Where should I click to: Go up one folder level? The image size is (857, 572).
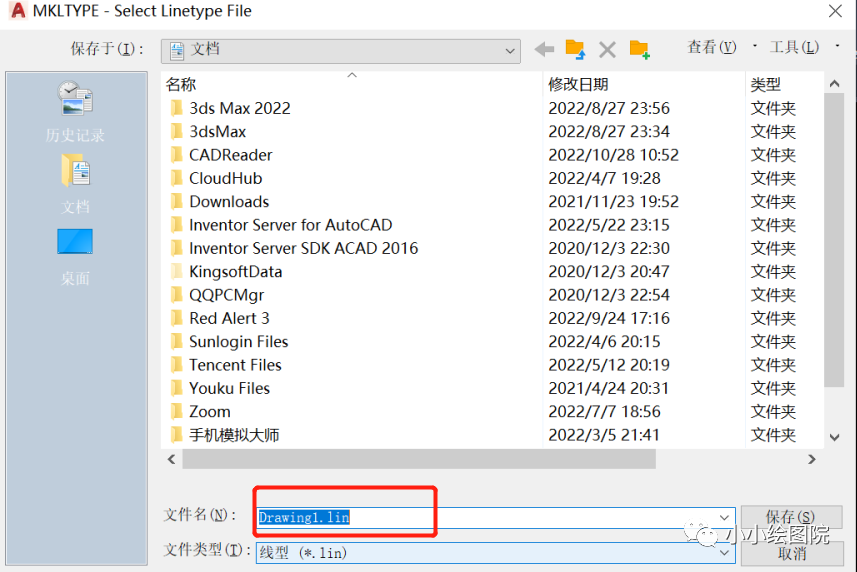[575, 50]
